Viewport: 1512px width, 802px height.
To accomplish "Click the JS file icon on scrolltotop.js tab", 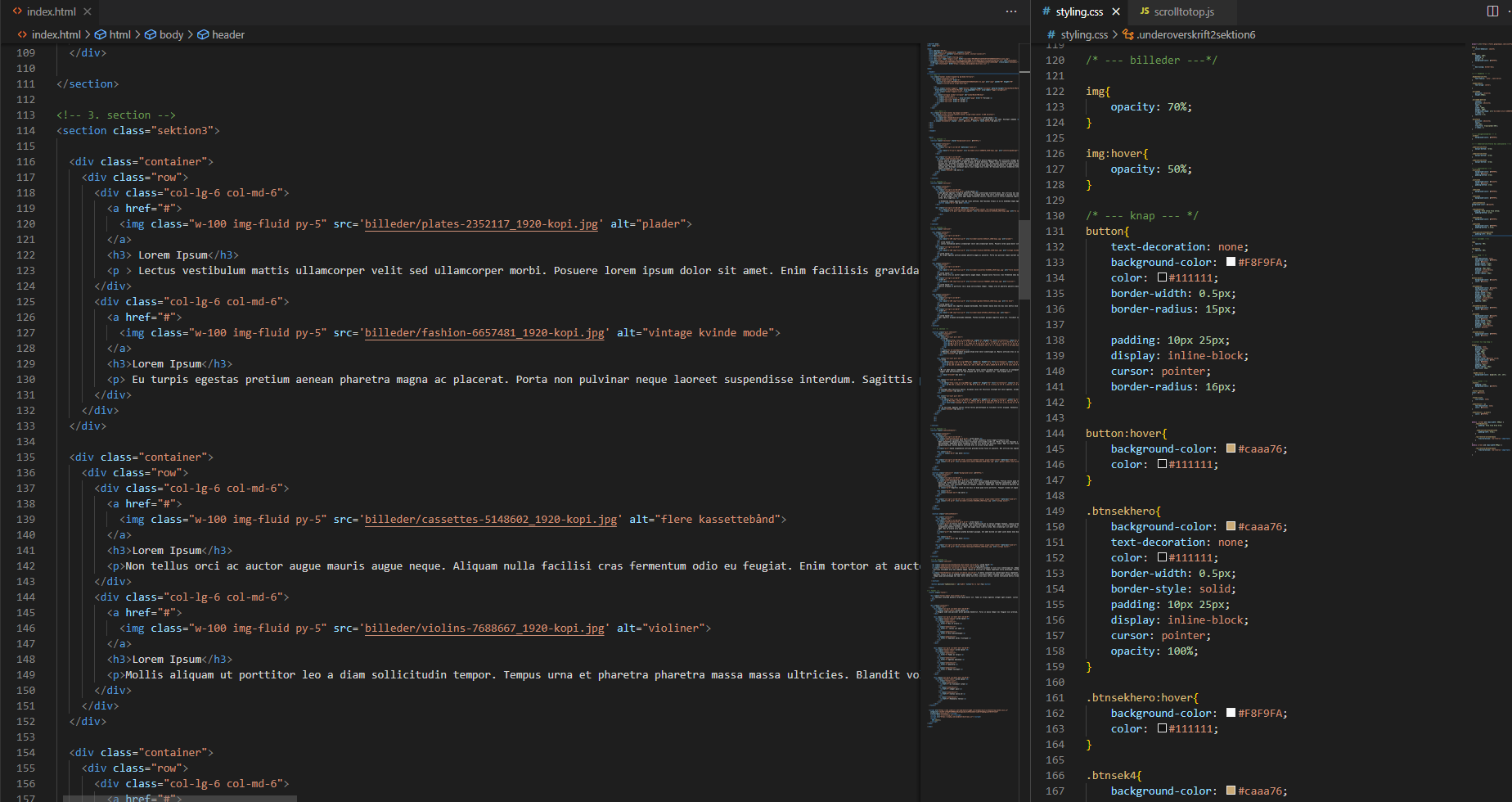I will coord(1145,11).
